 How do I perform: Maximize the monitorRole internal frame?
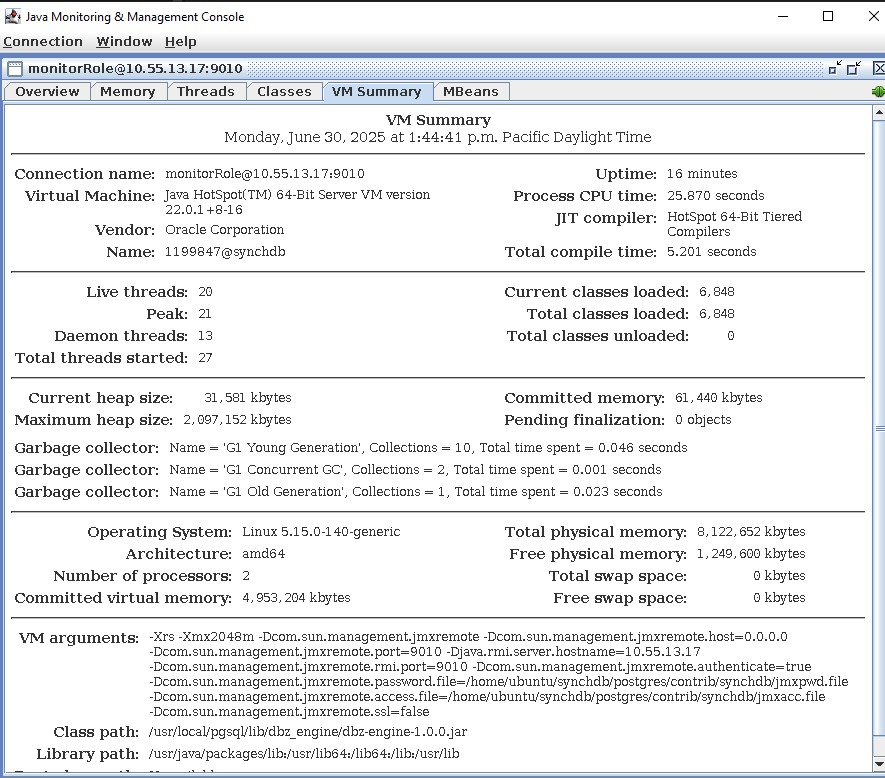click(853, 68)
